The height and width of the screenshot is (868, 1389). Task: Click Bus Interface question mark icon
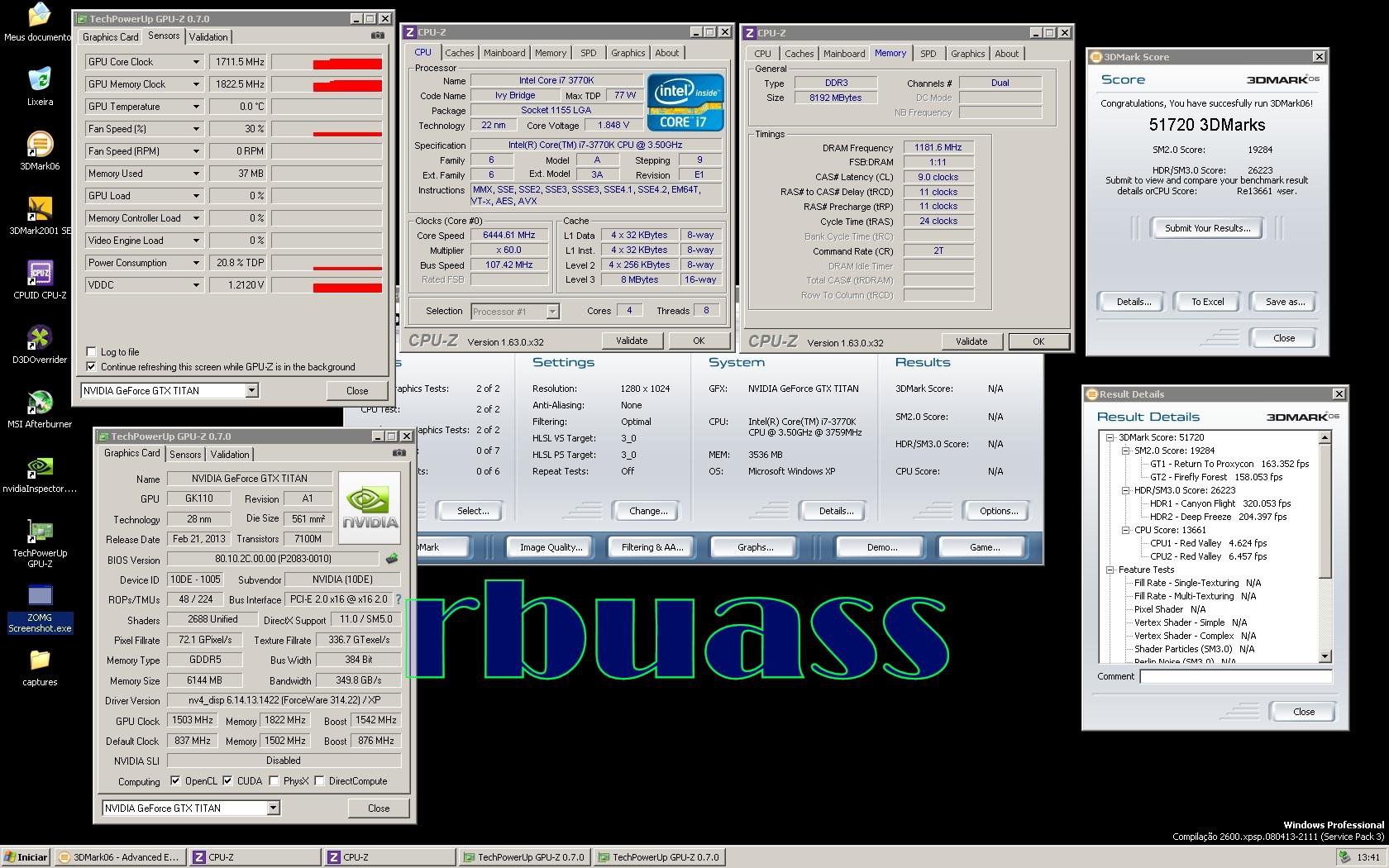pyautogui.click(x=399, y=599)
